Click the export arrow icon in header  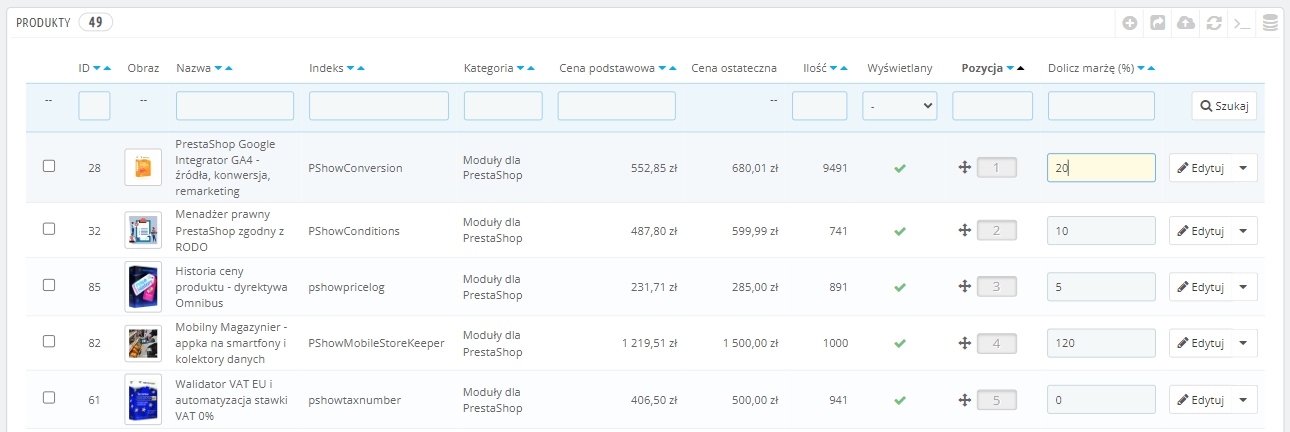(1158, 22)
